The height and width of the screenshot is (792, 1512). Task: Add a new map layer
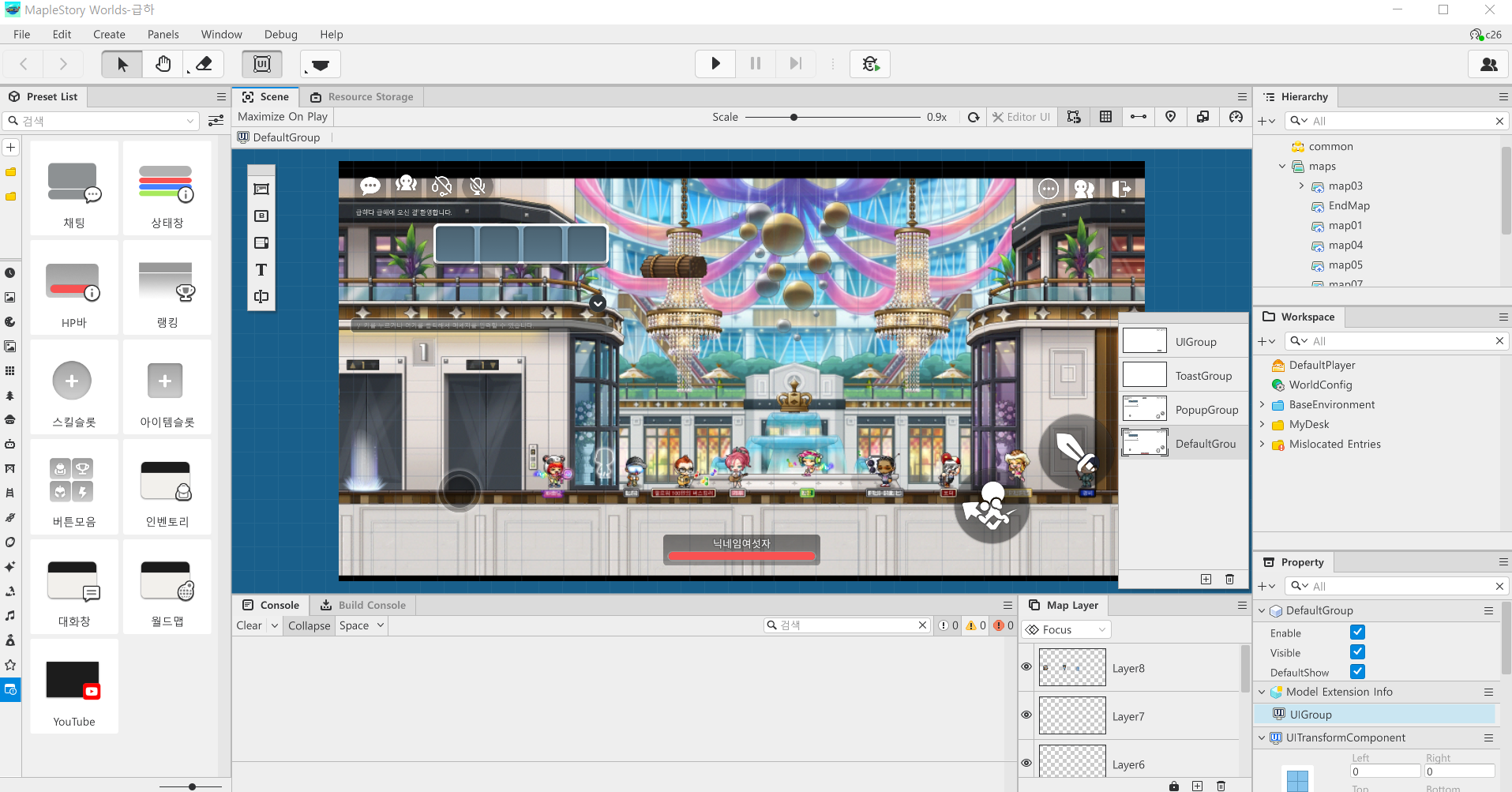tap(1198, 786)
